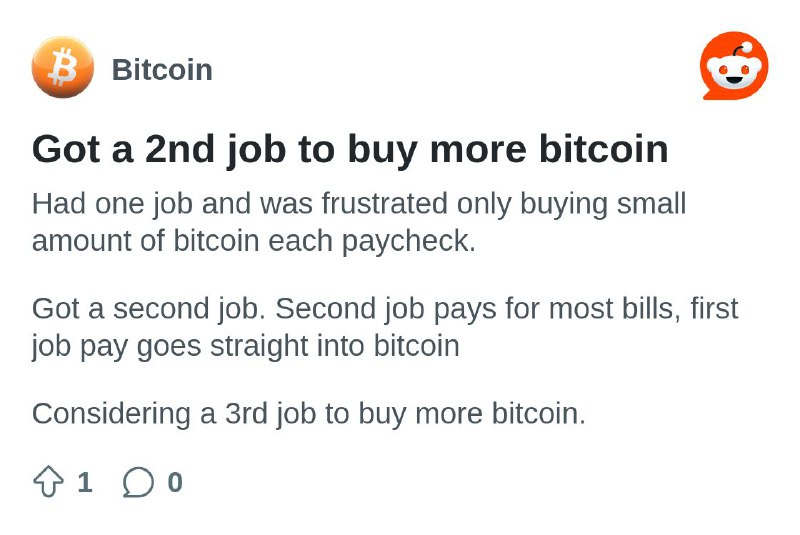
Task: Select the line starting 'Had one job and was frustrated'
Action: pyautogui.click(x=359, y=204)
